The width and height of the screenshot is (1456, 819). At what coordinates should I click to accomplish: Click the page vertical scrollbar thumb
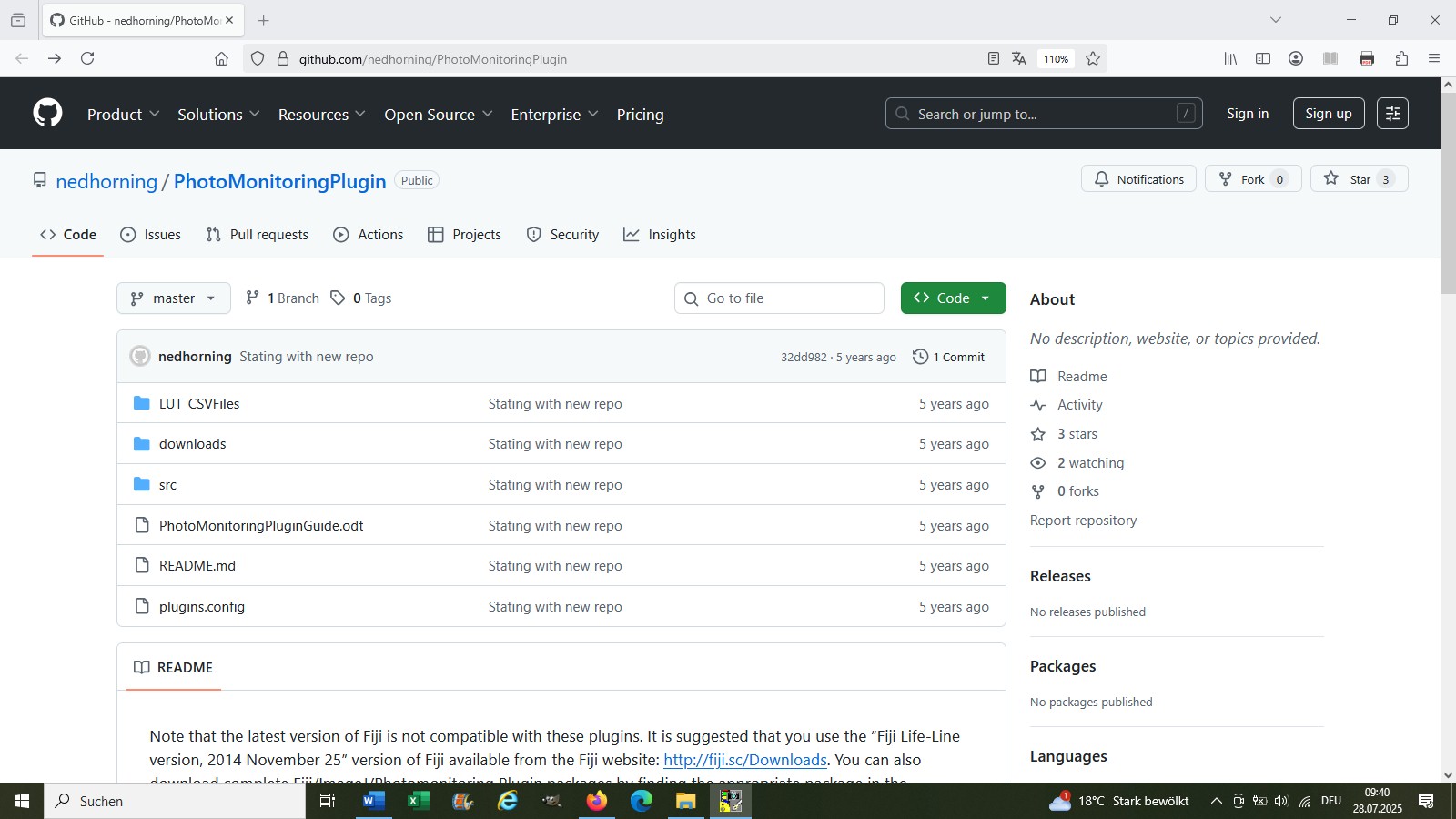point(1448,191)
